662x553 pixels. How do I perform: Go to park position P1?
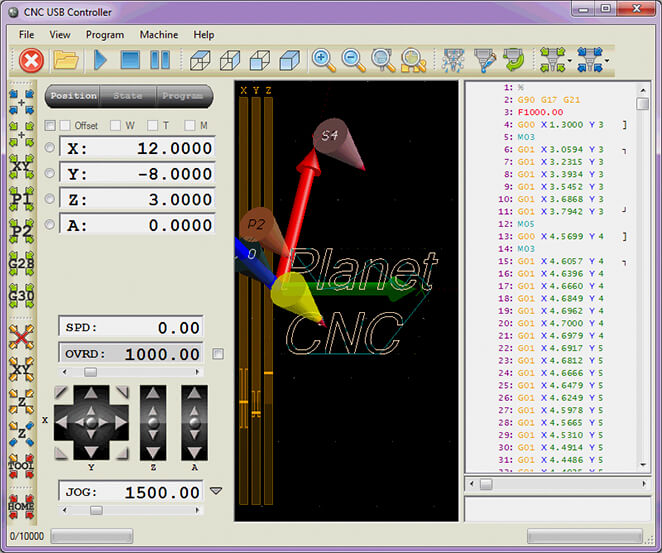pos(22,199)
